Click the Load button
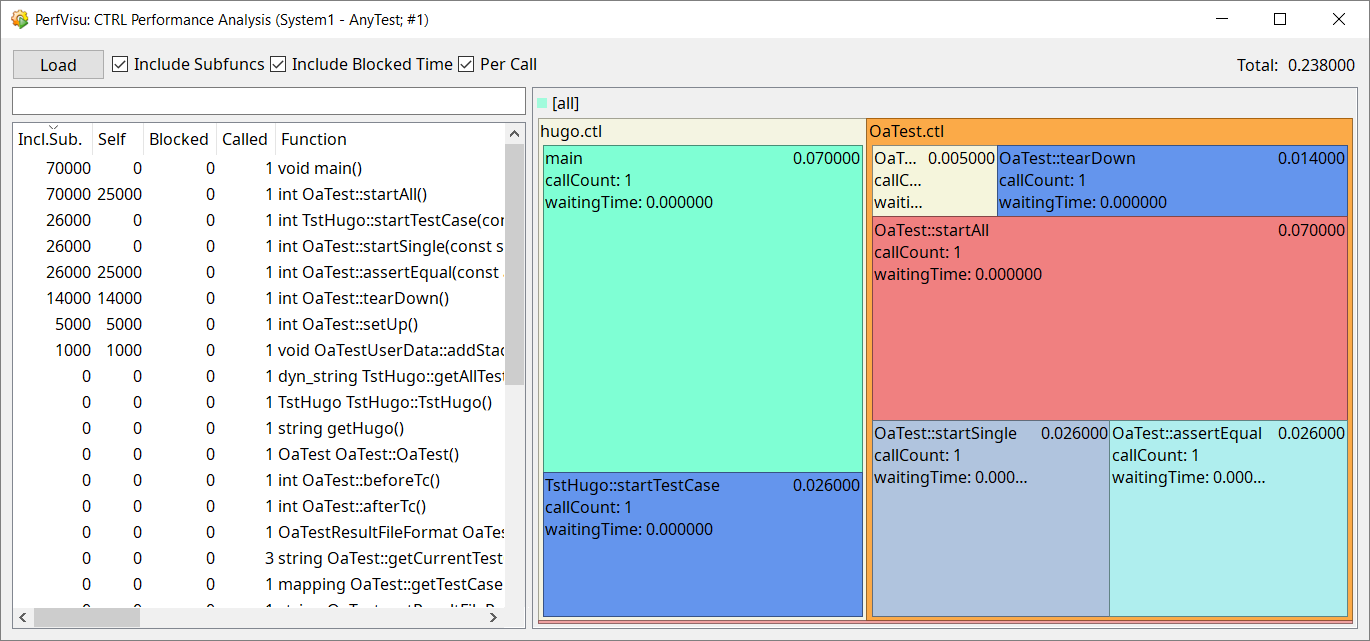 pos(58,65)
